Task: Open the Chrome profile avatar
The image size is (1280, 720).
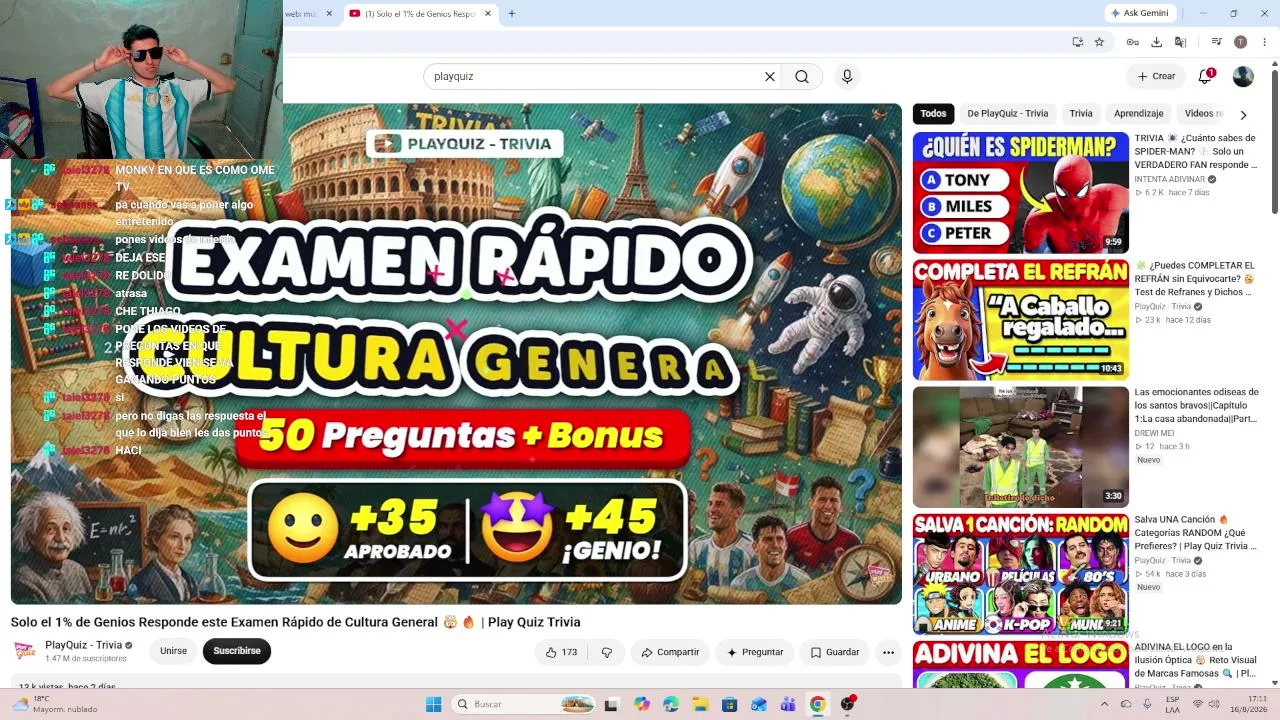Action: tap(1240, 42)
